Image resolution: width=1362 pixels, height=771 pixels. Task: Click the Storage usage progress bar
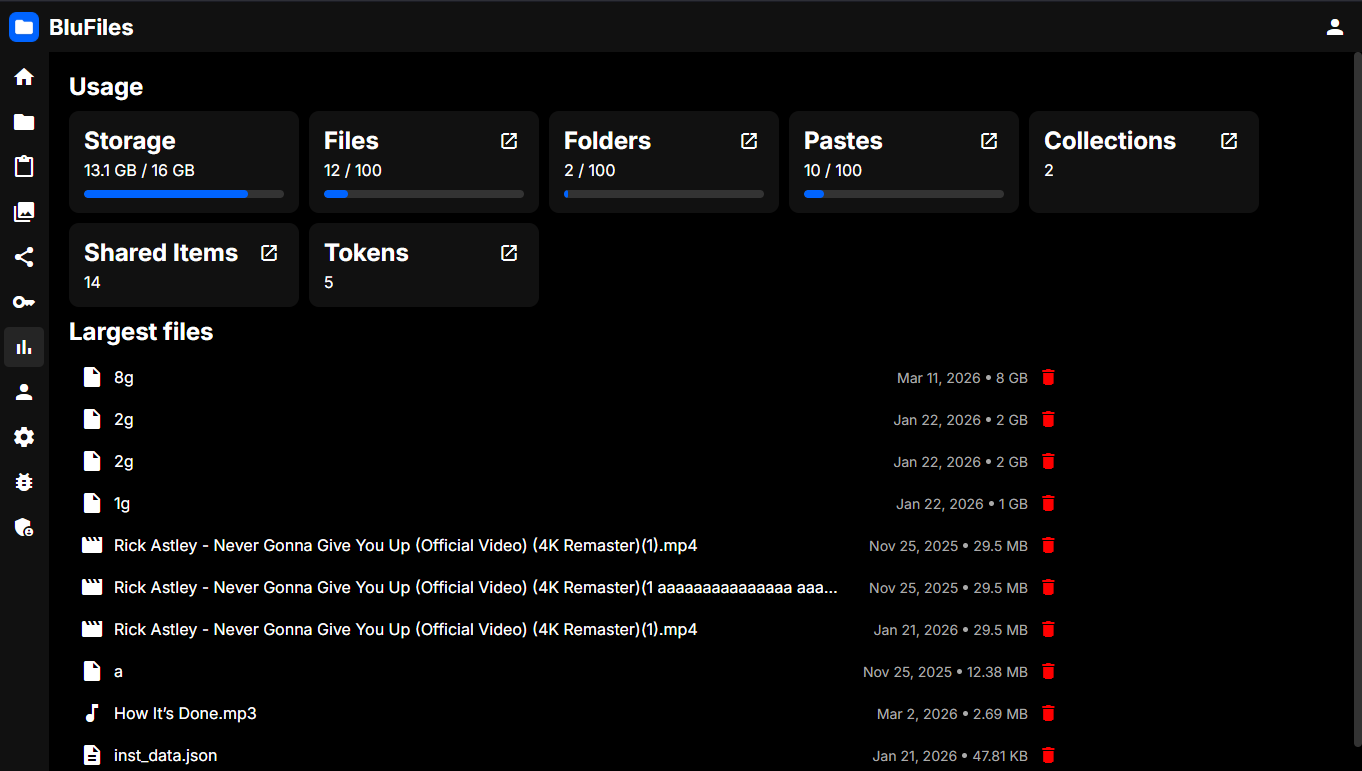tap(184, 194)
